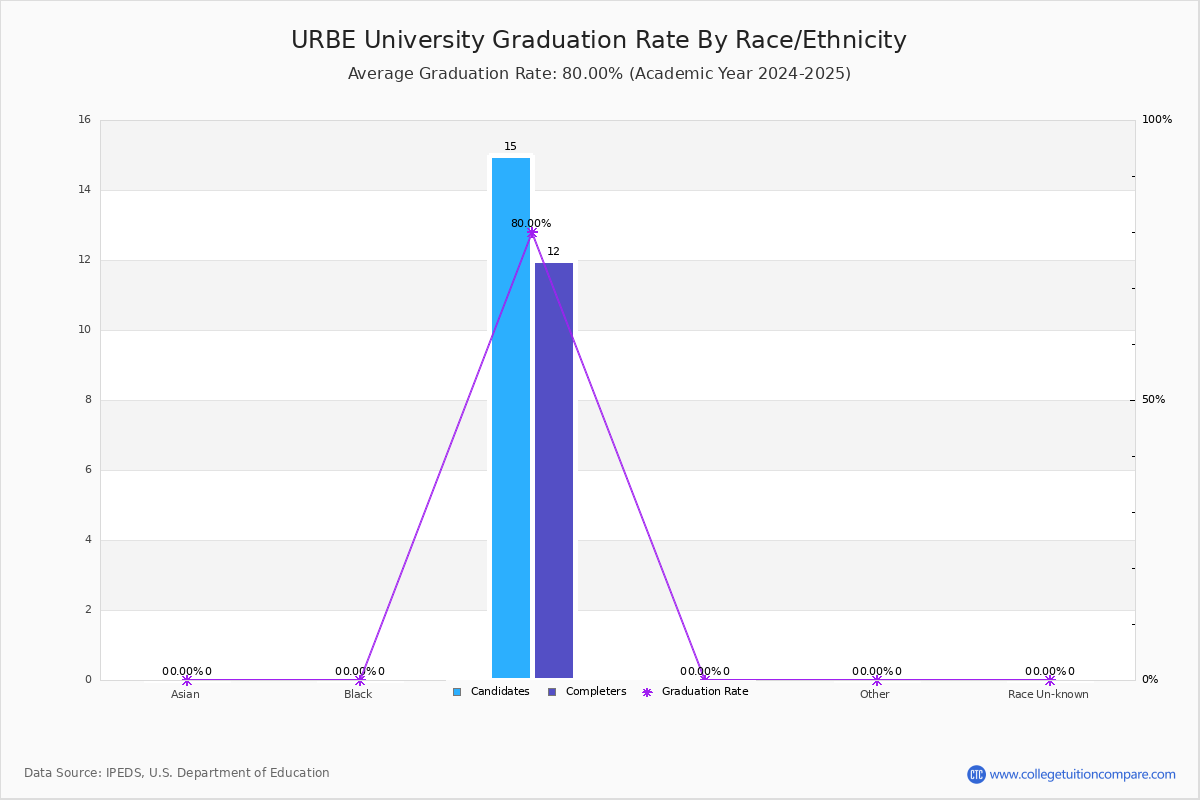Click the 80.00% graduation rate peak marker
The width and height of the screenshot is (1200, 800).
click(x=532, y=232)
